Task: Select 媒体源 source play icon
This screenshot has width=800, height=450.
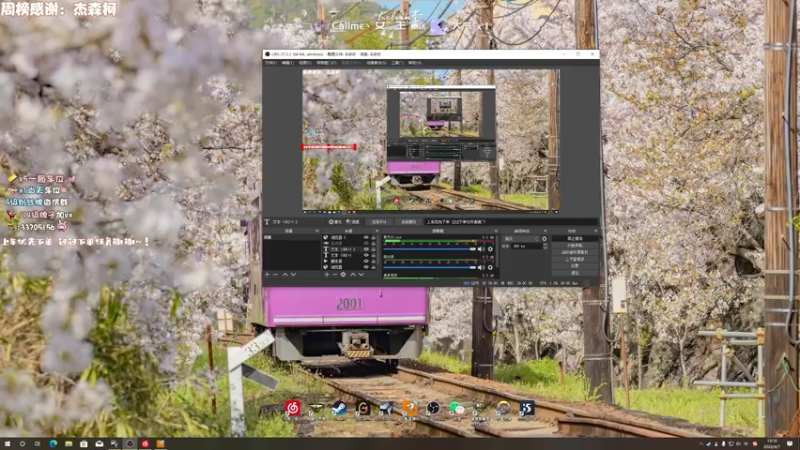Action: point(326,261)
